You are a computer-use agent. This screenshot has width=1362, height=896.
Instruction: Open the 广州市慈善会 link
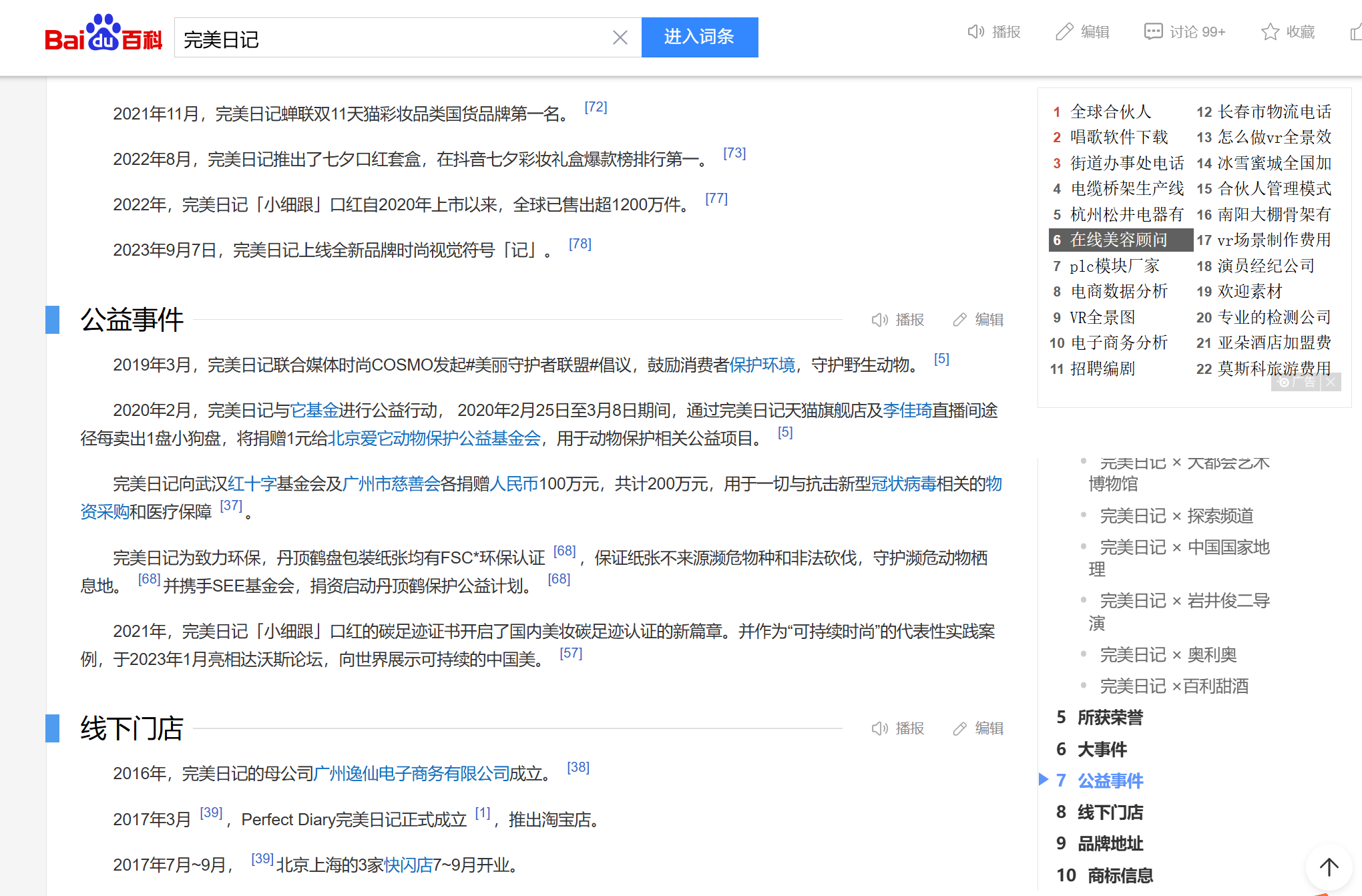point(391,484)
